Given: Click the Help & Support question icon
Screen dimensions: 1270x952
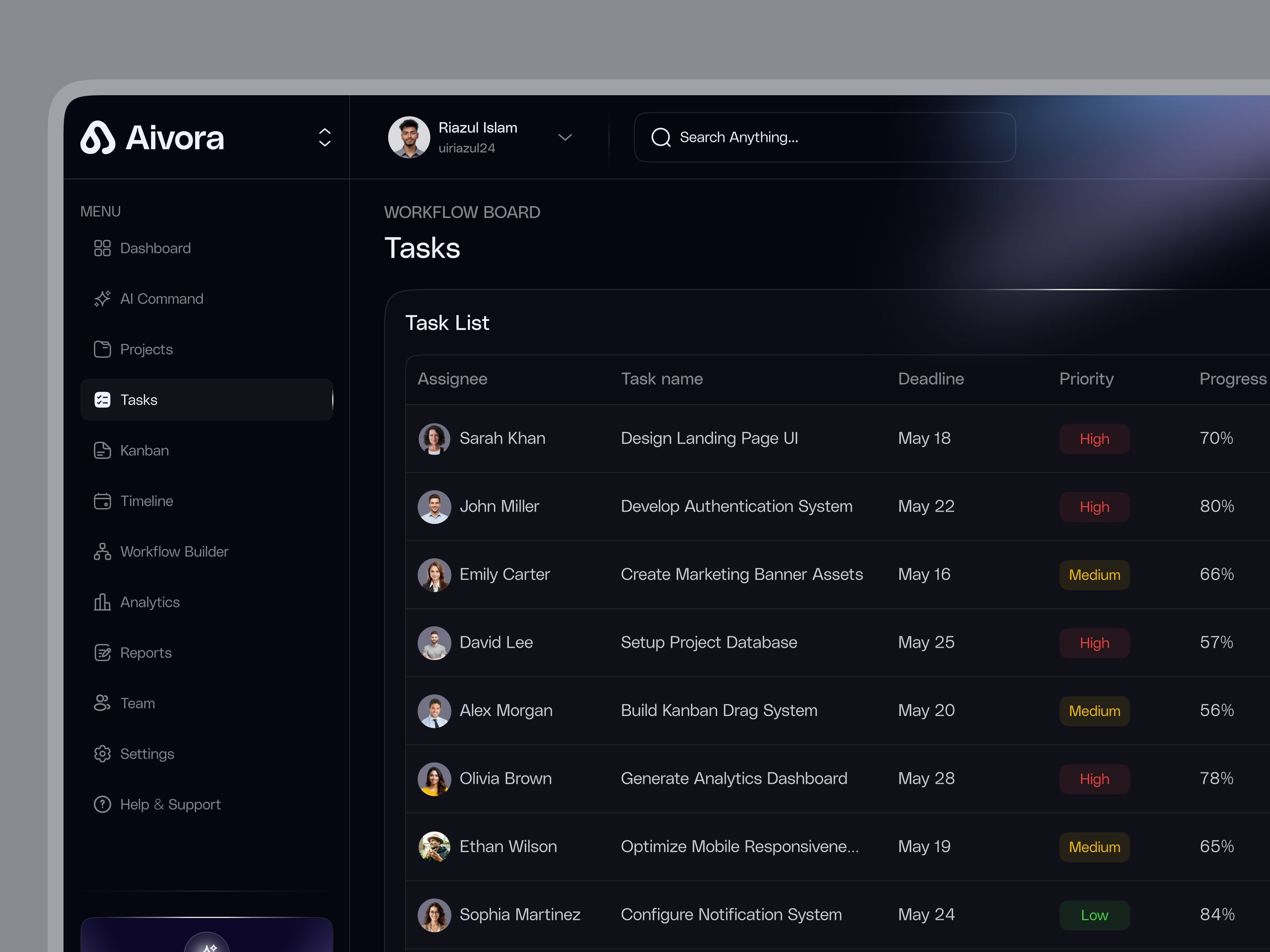Looking at the screenshot, I should tap(102, 804).
